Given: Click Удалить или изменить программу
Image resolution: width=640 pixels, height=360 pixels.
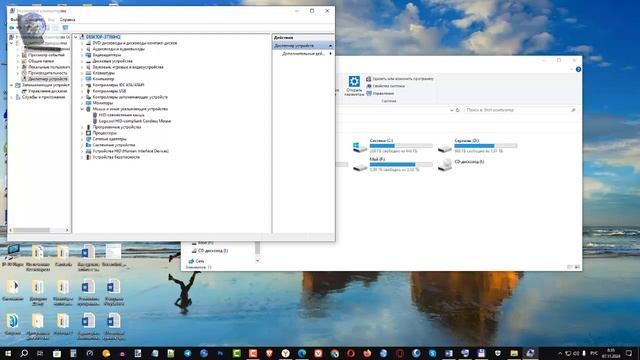Looking at the screenshot, I should pos(400,79).
